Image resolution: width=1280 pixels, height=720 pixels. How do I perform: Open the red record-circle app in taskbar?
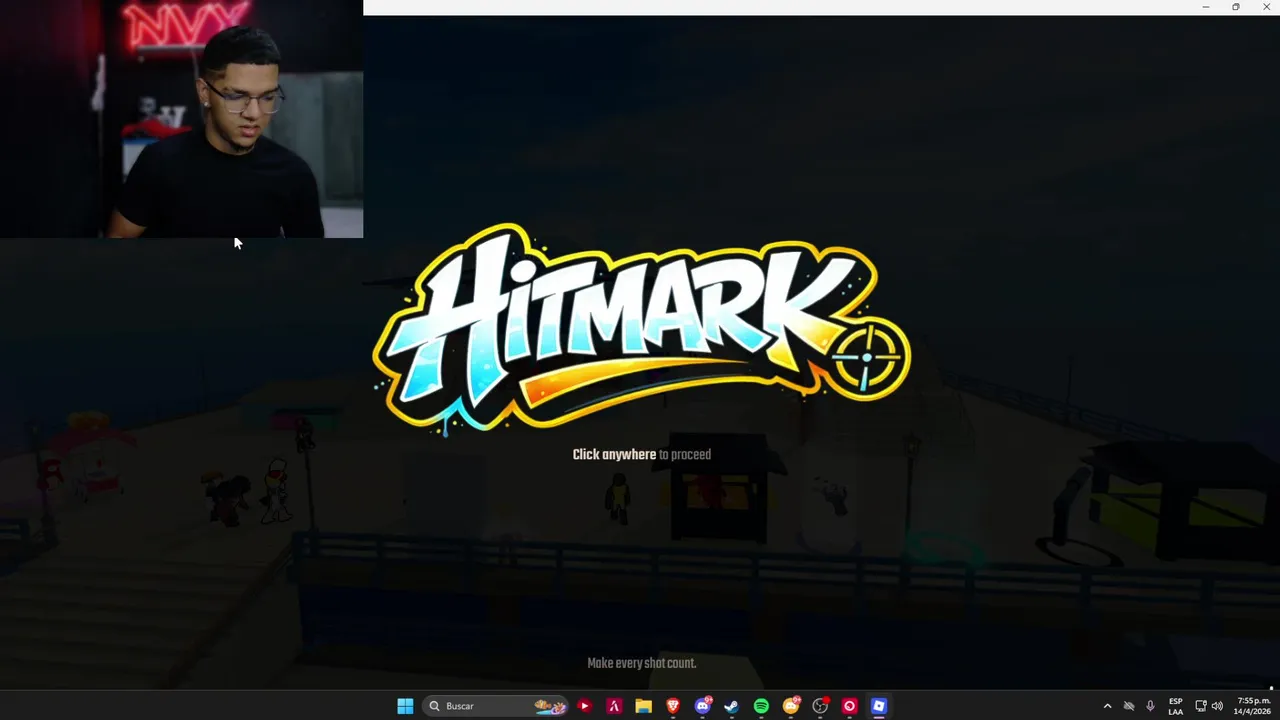pos(849,706)
